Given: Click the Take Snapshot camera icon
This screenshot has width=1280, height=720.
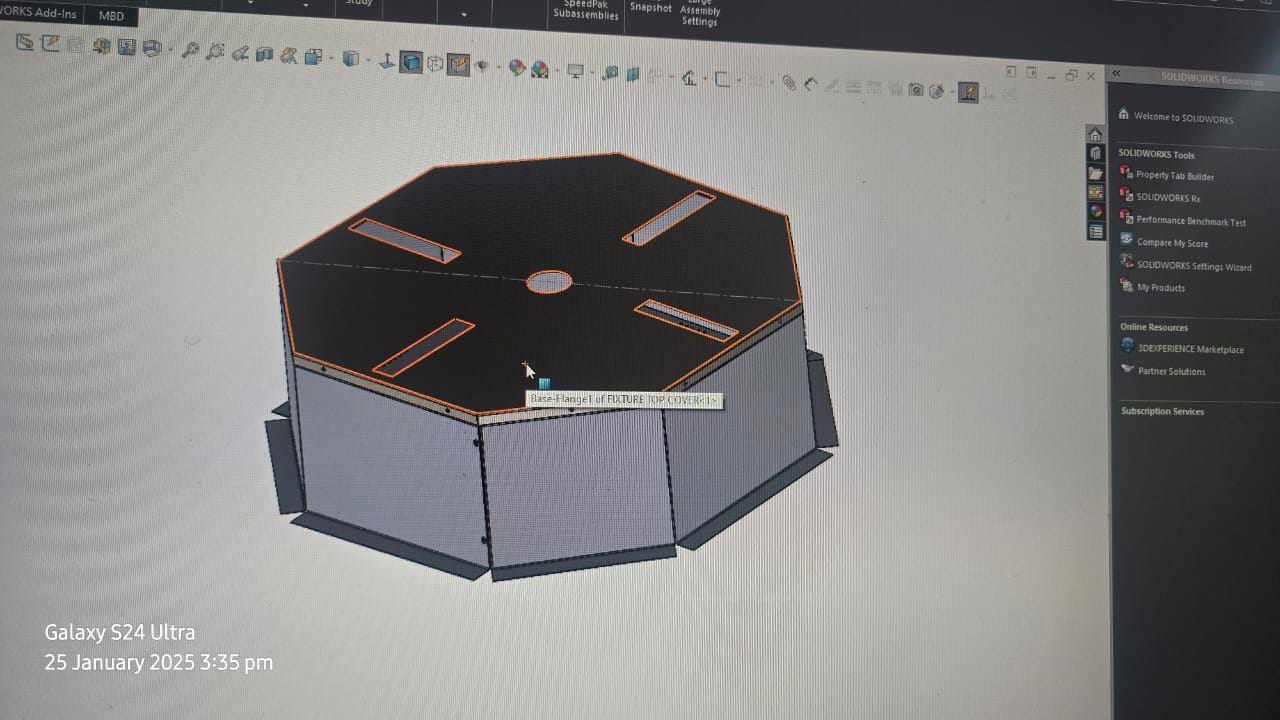Looking at the screenshot, I should coord(916,90).
